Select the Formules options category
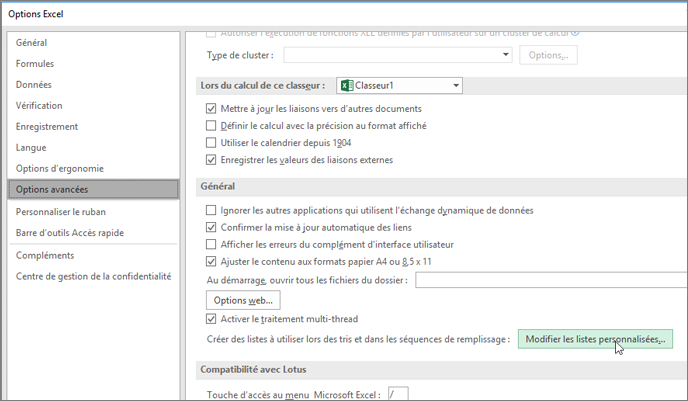 tap(35, 64)
